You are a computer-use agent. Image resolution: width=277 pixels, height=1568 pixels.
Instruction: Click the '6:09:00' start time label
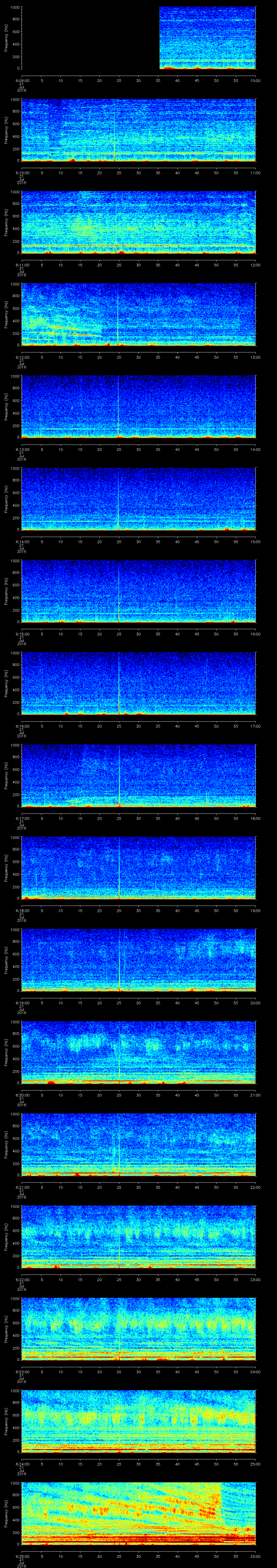(22, 80)
